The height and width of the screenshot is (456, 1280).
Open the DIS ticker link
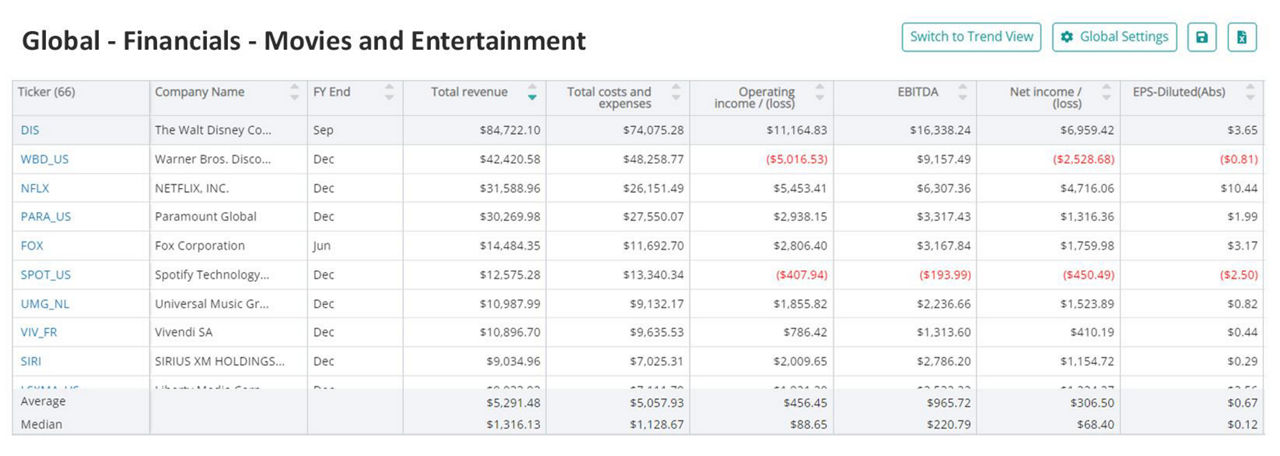coord(30,130)
